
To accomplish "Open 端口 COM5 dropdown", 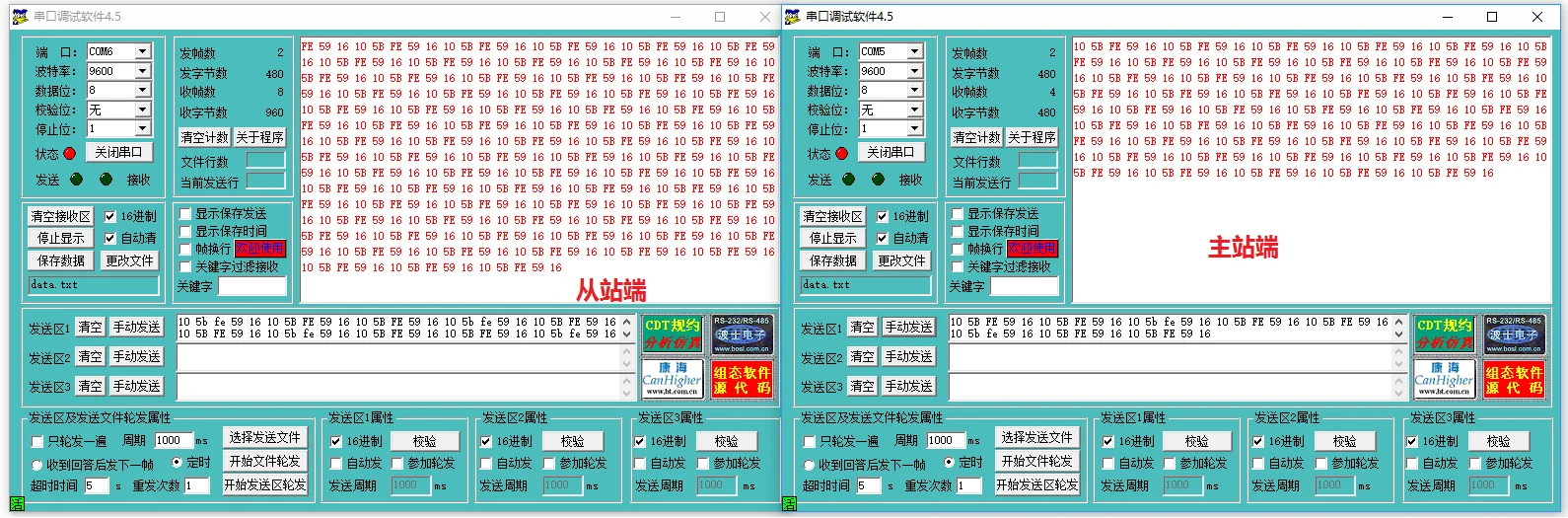I will pos(915,51).
